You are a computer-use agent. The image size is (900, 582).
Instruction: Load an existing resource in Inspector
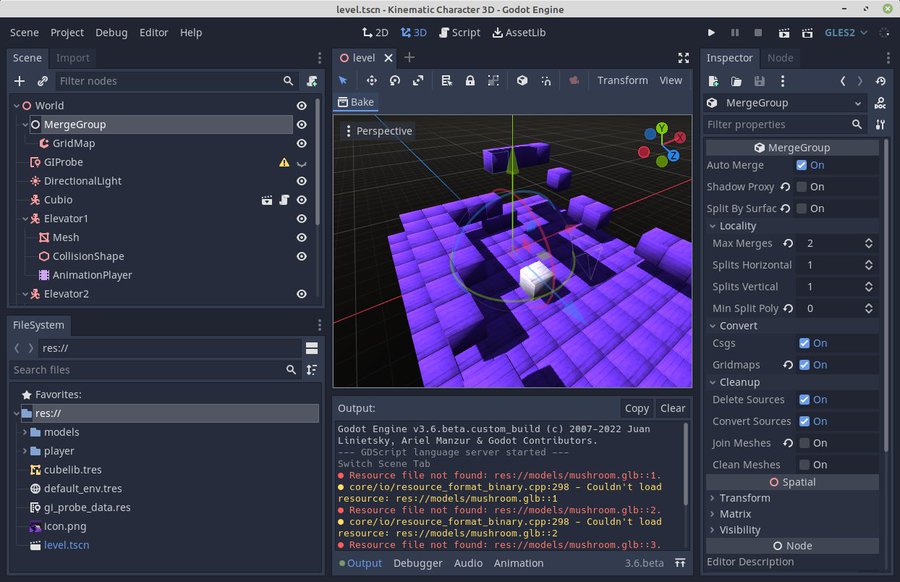pos(736,81)
